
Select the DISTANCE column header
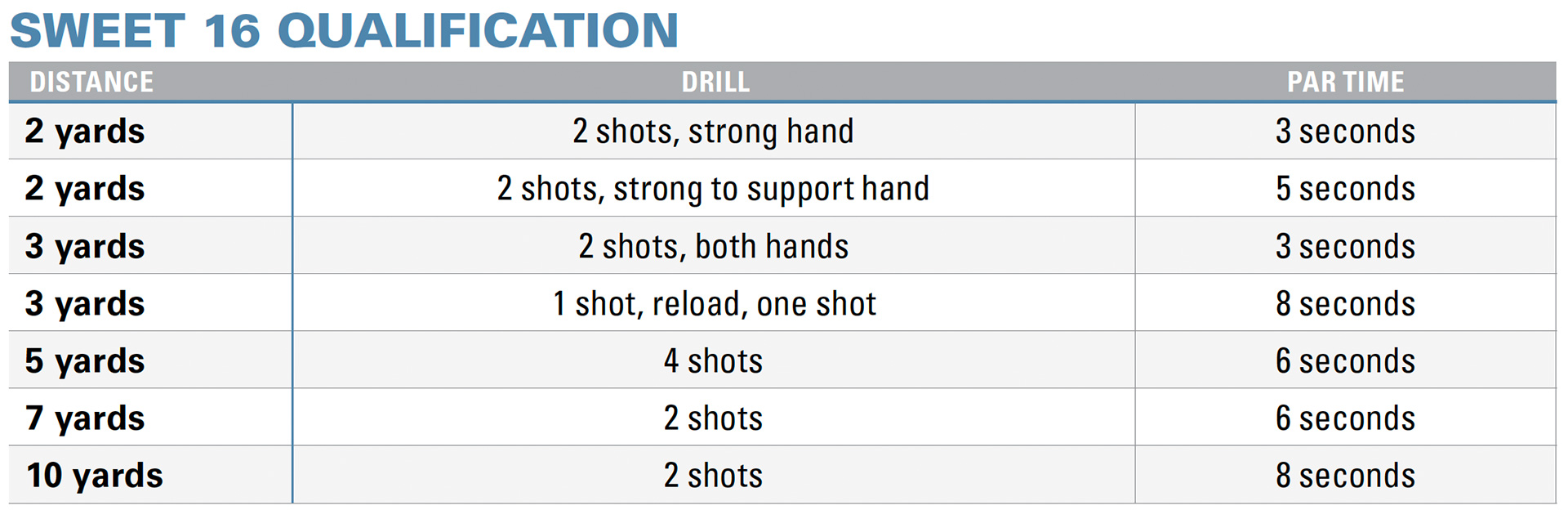click(91, 82)
